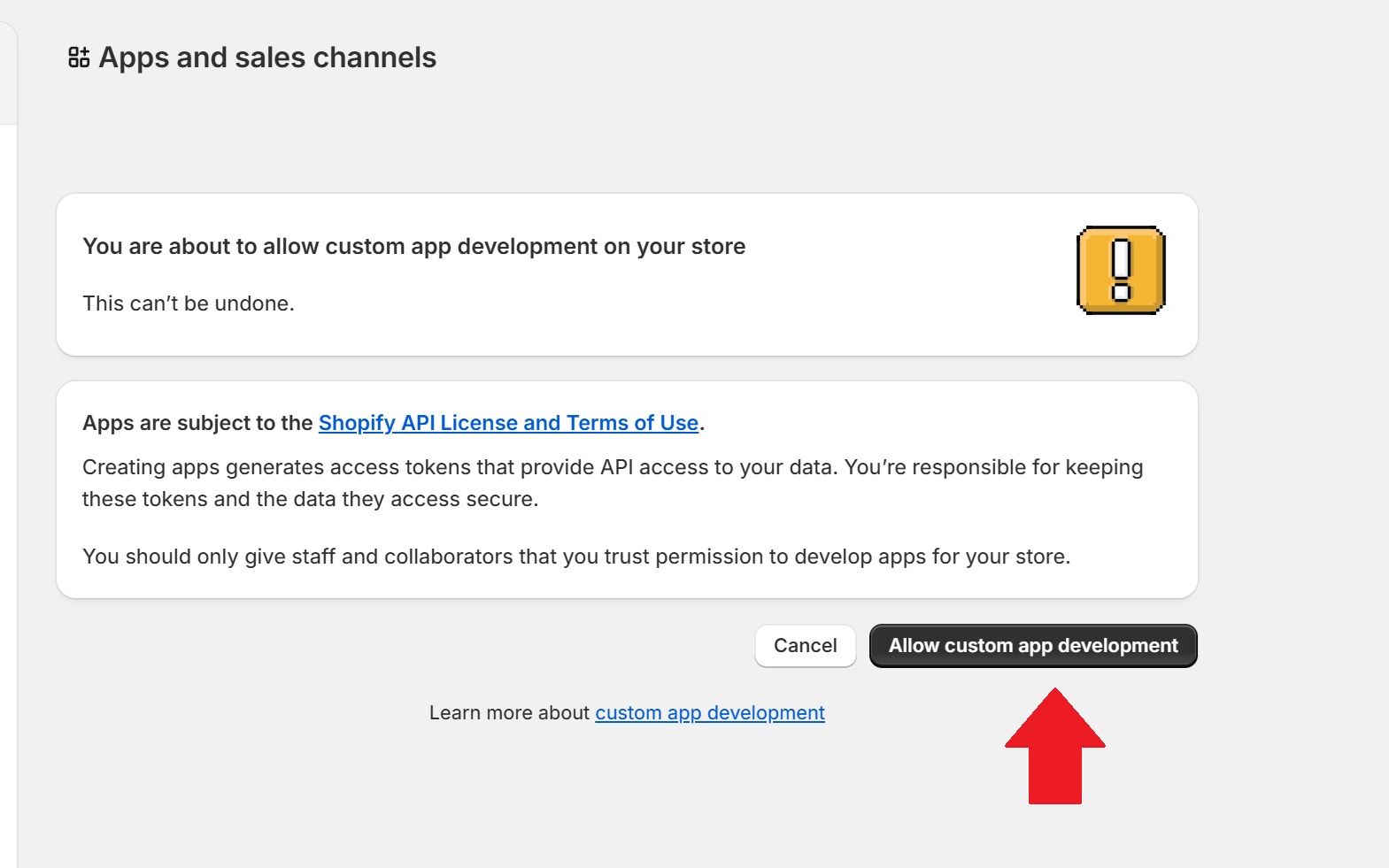This screenshot has height=868, width=1389.
Task: Open Shopify API License and Terms of Use
Action: (508, 423)
